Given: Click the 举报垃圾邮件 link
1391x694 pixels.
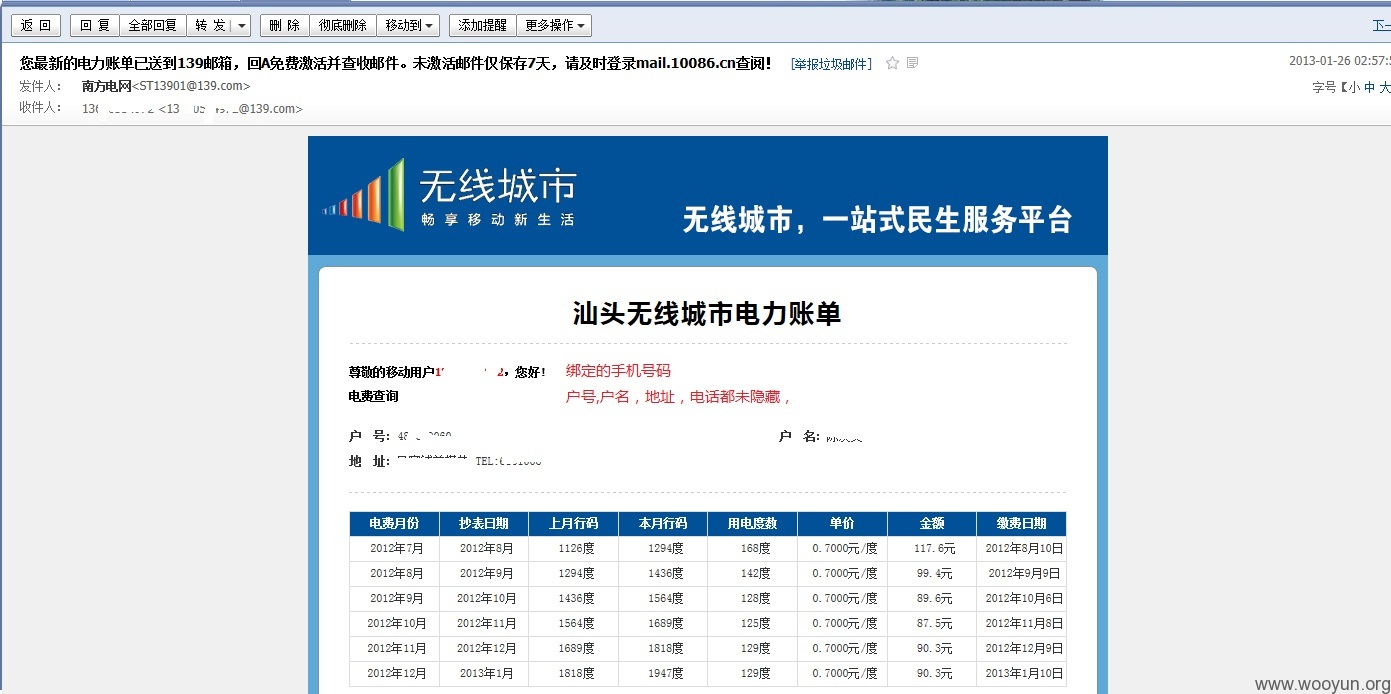Looking at the screenshot, I should click(x=831, y=64).
